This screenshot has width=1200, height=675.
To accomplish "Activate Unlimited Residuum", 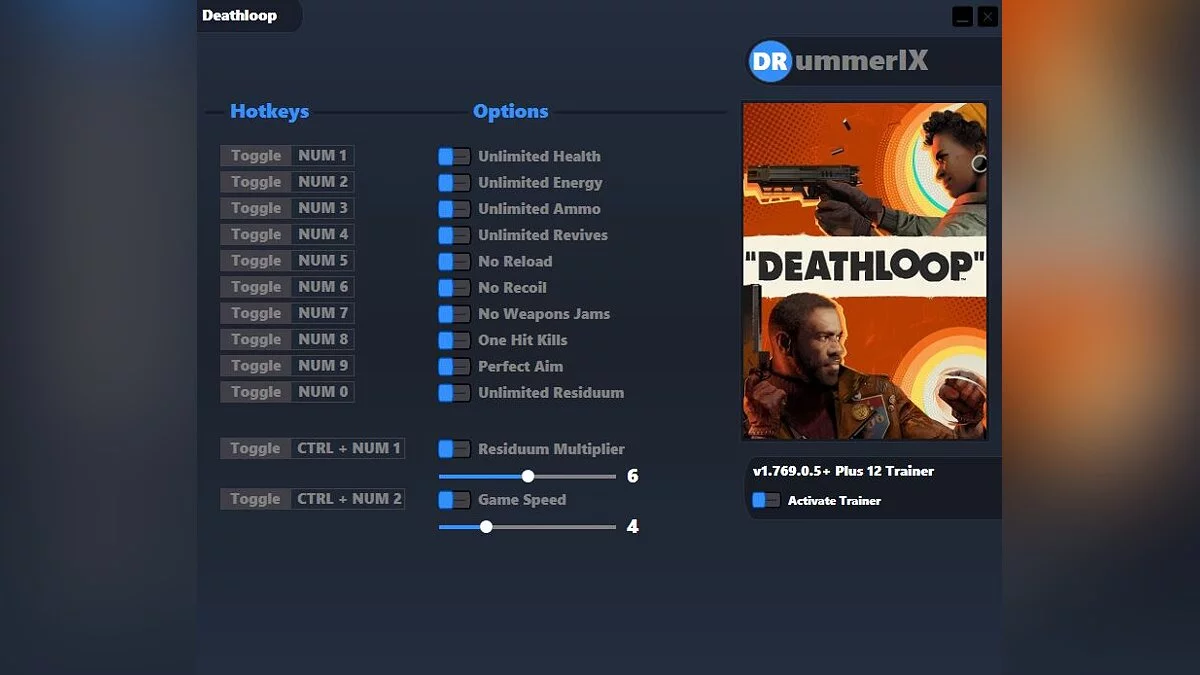I will (453, 393).
